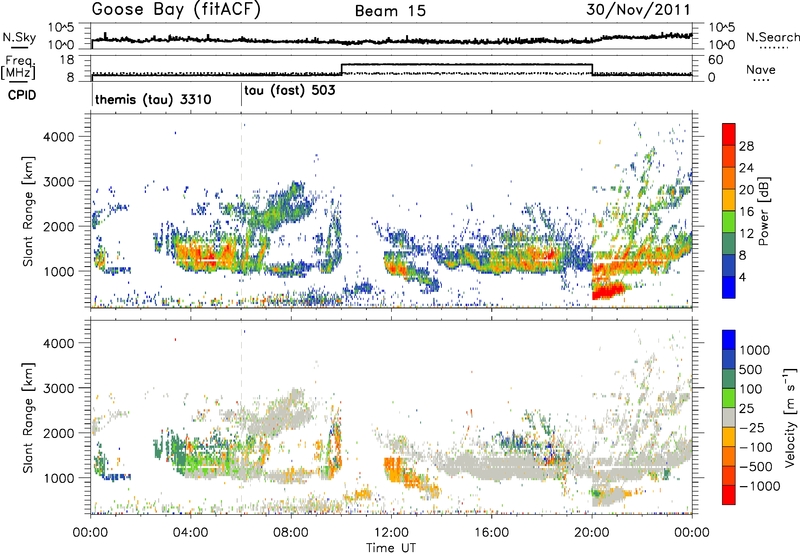Click the 'Beam 15' heading

click(x=390, y=11)
